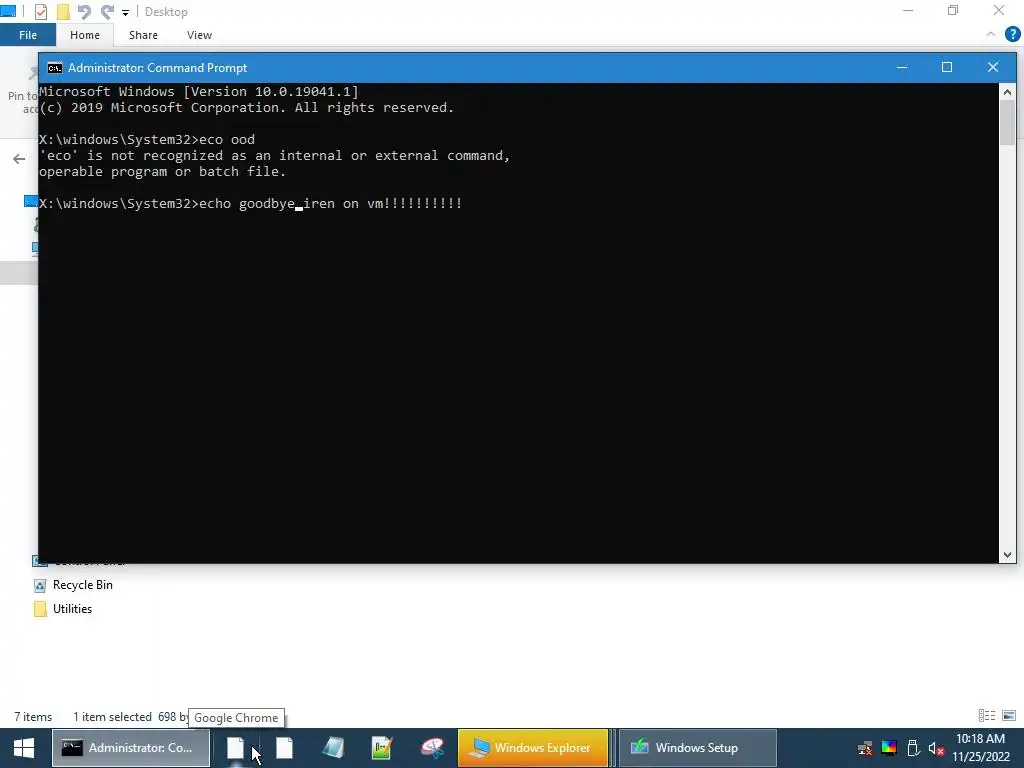Viewport: 1024px width, 768px height.
Task: Restore down the Explorer Desktop window
Action: pyautogui.click(x=953, y=11)
